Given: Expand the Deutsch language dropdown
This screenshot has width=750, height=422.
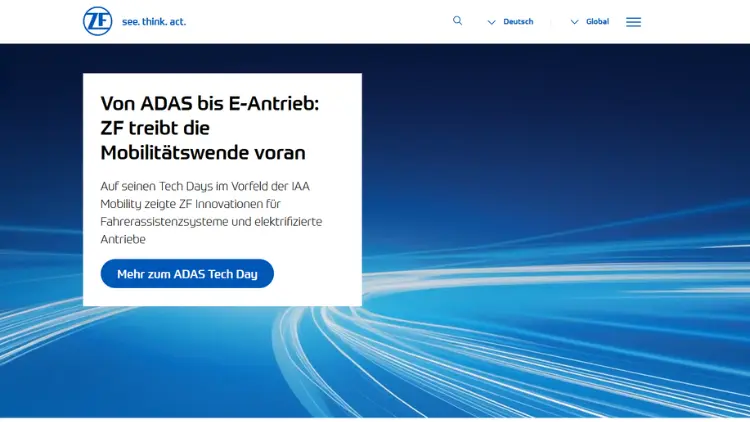Looking at the screenshot, I should (510, 22).
